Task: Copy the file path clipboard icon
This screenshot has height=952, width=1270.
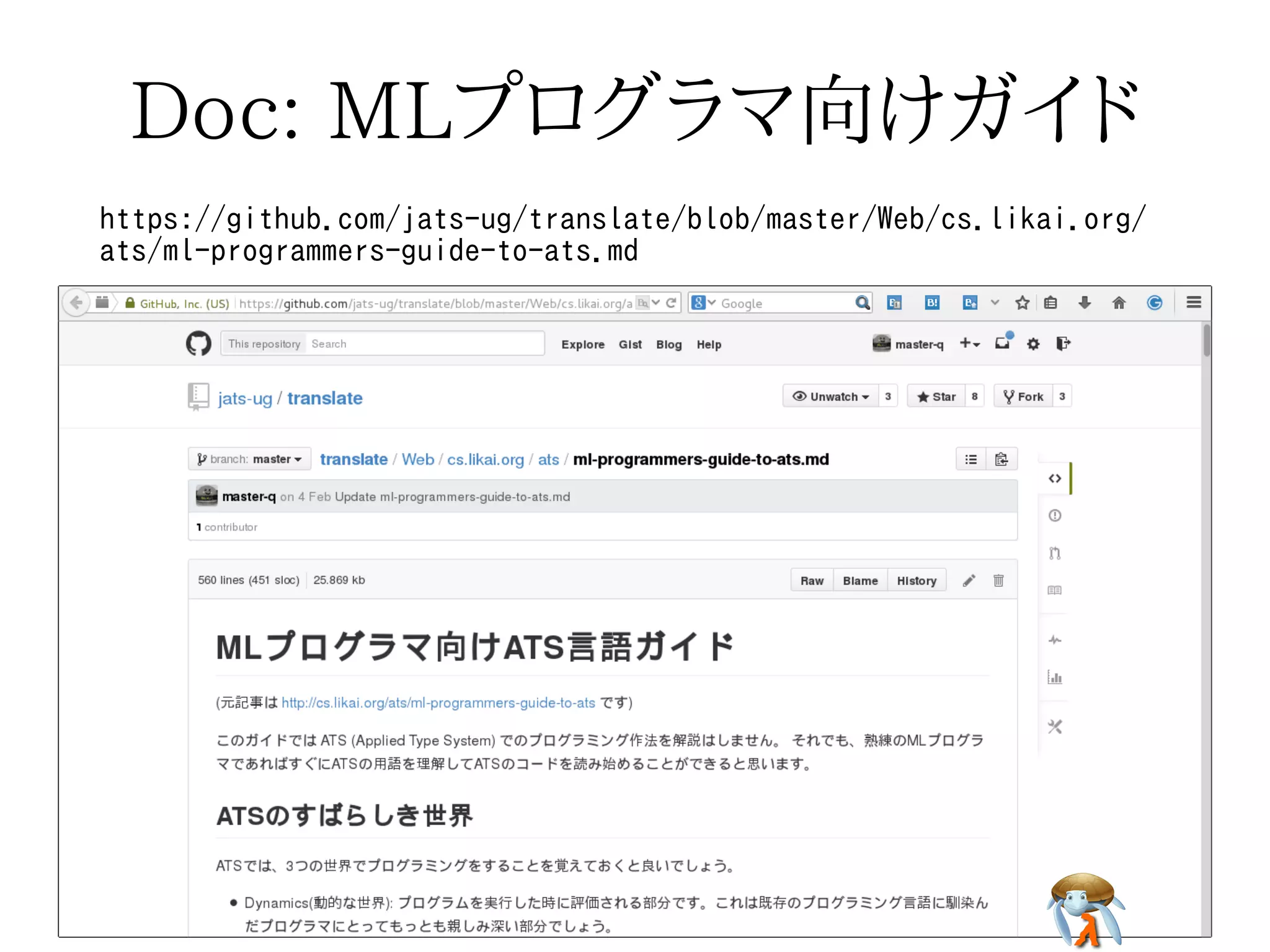Action: pyautogui.click(x=1001, y=459)
